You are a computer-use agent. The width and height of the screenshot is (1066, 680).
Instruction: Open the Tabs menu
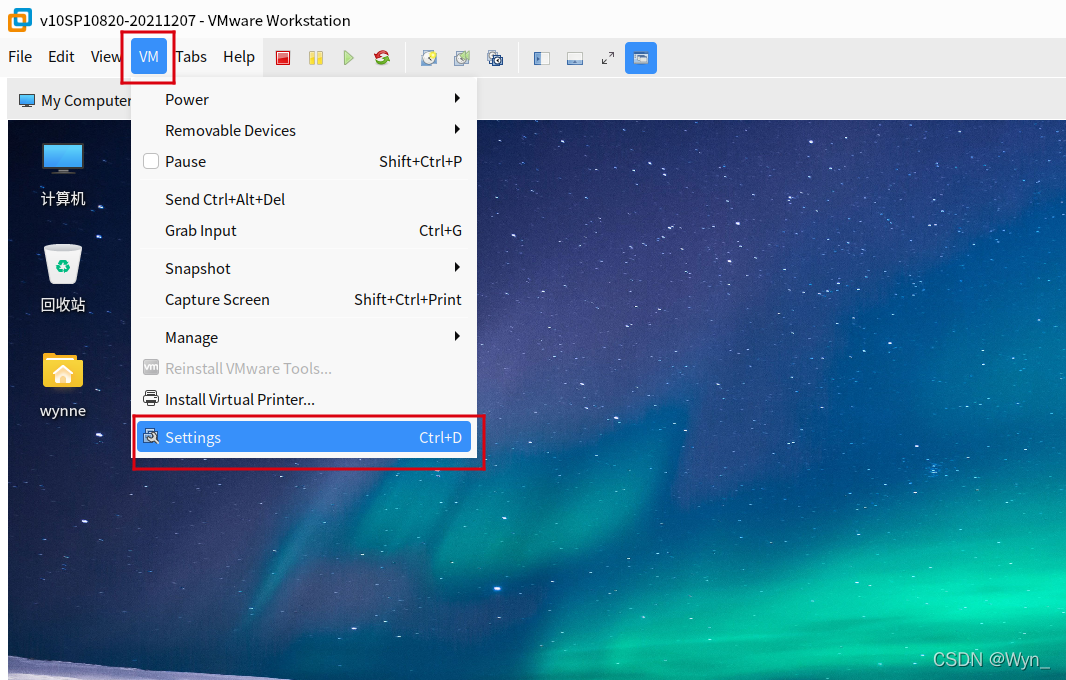click(191, 56)
